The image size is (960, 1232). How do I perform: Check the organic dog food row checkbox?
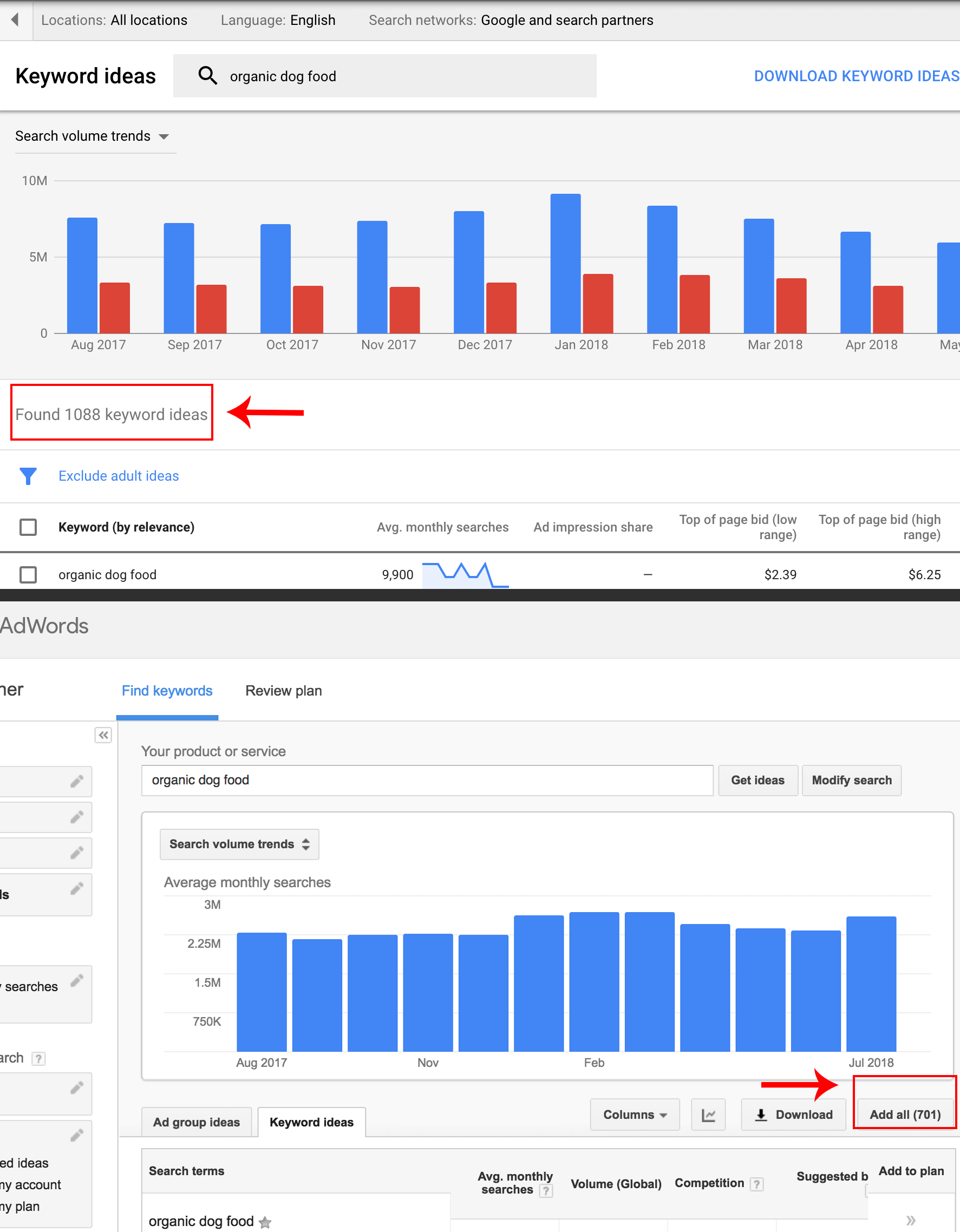[x=28, y=575]
